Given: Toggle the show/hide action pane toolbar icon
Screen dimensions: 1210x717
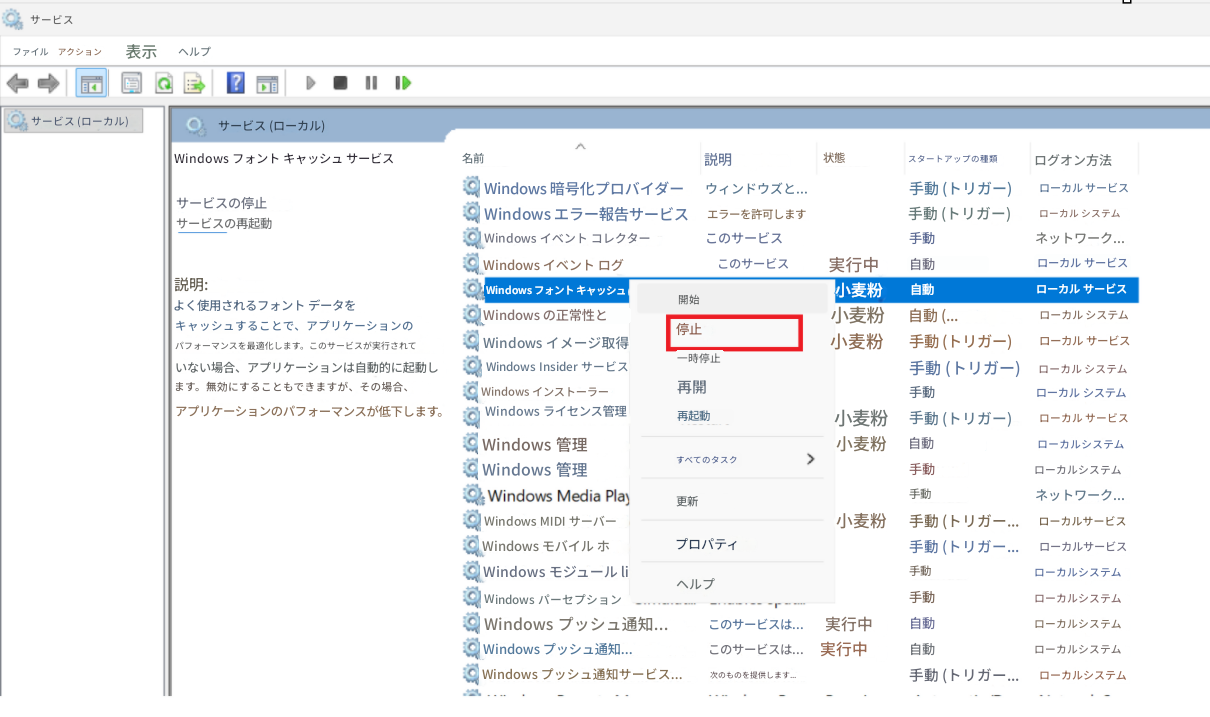Looking at the screenshot, I should coord(267,83).
